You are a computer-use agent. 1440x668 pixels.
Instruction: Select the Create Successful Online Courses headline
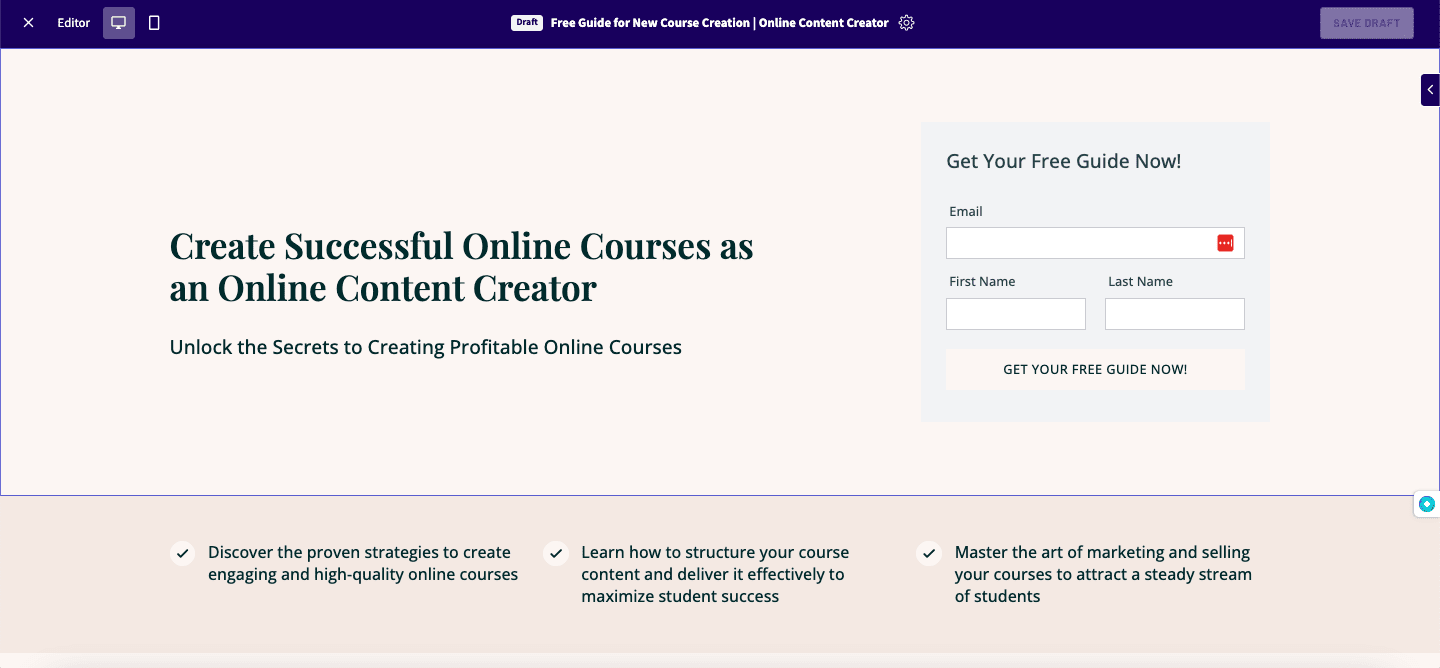tap(462, 266)
